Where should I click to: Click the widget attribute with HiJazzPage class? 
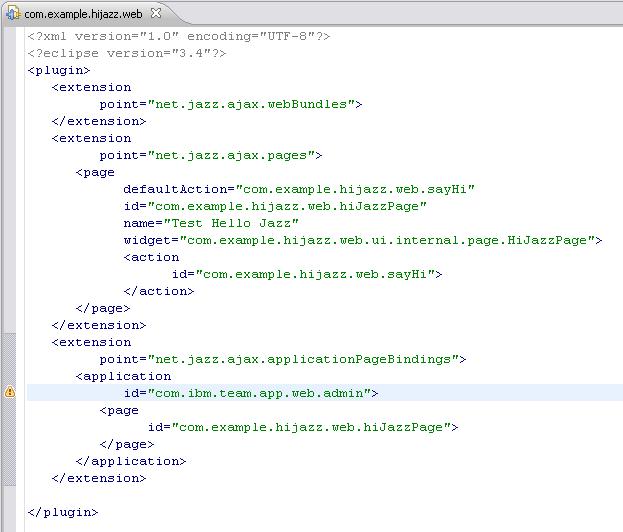(362, 240)
